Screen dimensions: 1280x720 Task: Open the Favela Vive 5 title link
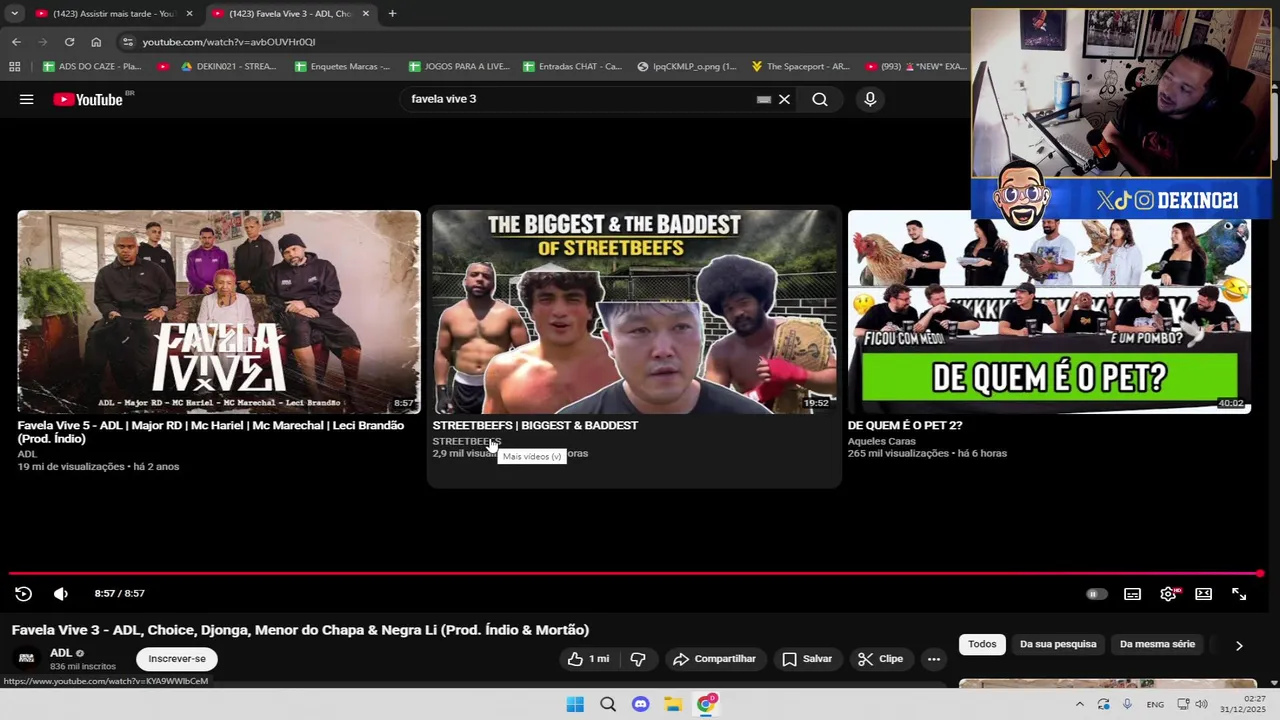click(211, 432)
